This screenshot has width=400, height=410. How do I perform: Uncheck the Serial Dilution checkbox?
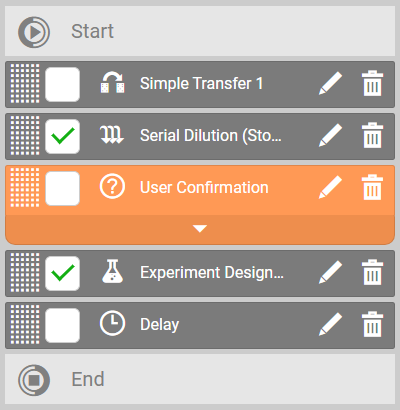click(x=62, y=136)
